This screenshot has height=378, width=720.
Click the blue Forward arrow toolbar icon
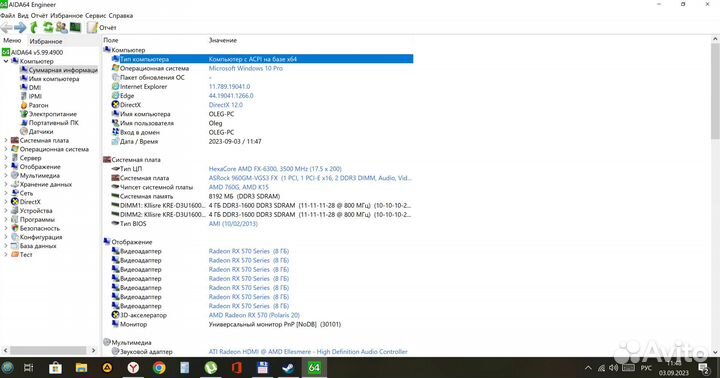click(x=20, y=28)
